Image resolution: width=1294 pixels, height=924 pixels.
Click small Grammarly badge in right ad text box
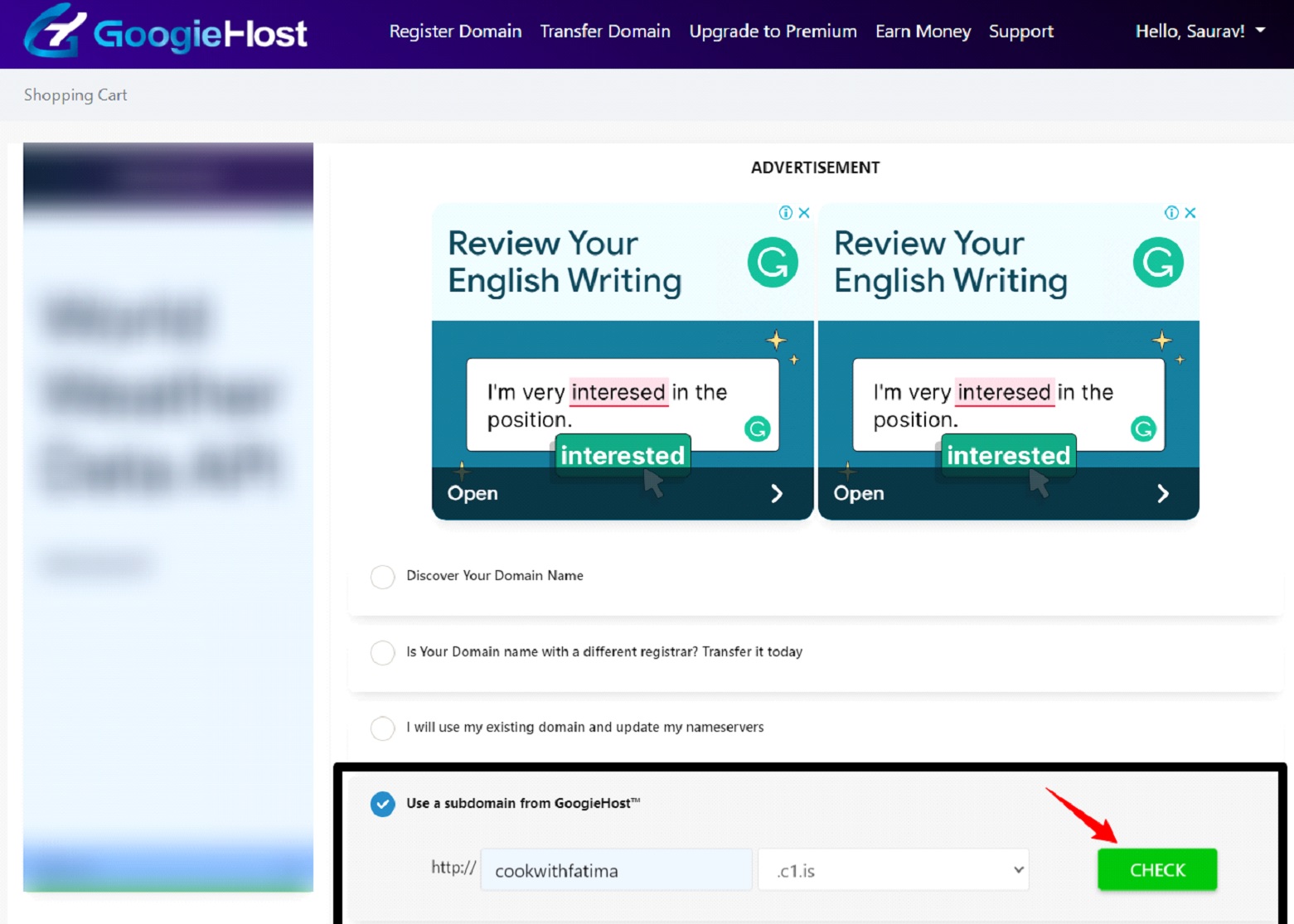tap(1143, 428)
